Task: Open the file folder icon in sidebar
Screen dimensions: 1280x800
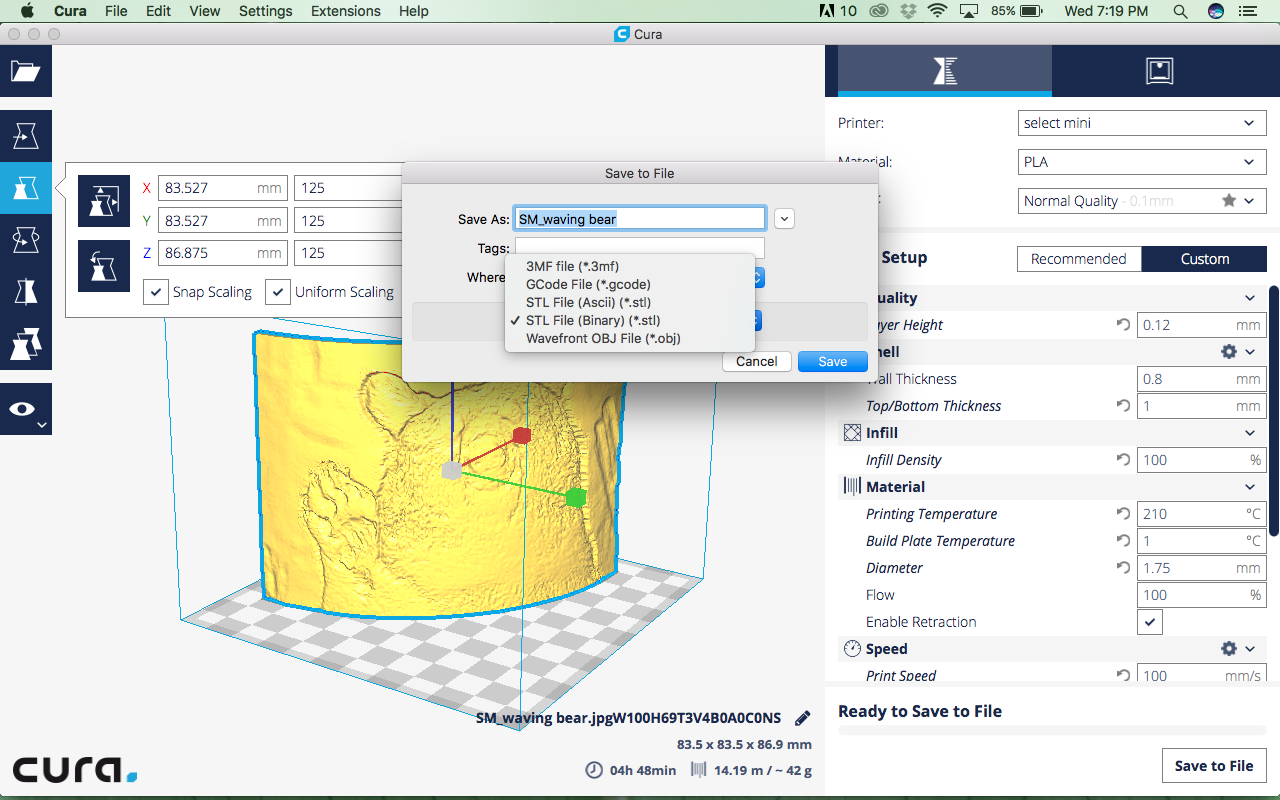Action: click(25, 71)
